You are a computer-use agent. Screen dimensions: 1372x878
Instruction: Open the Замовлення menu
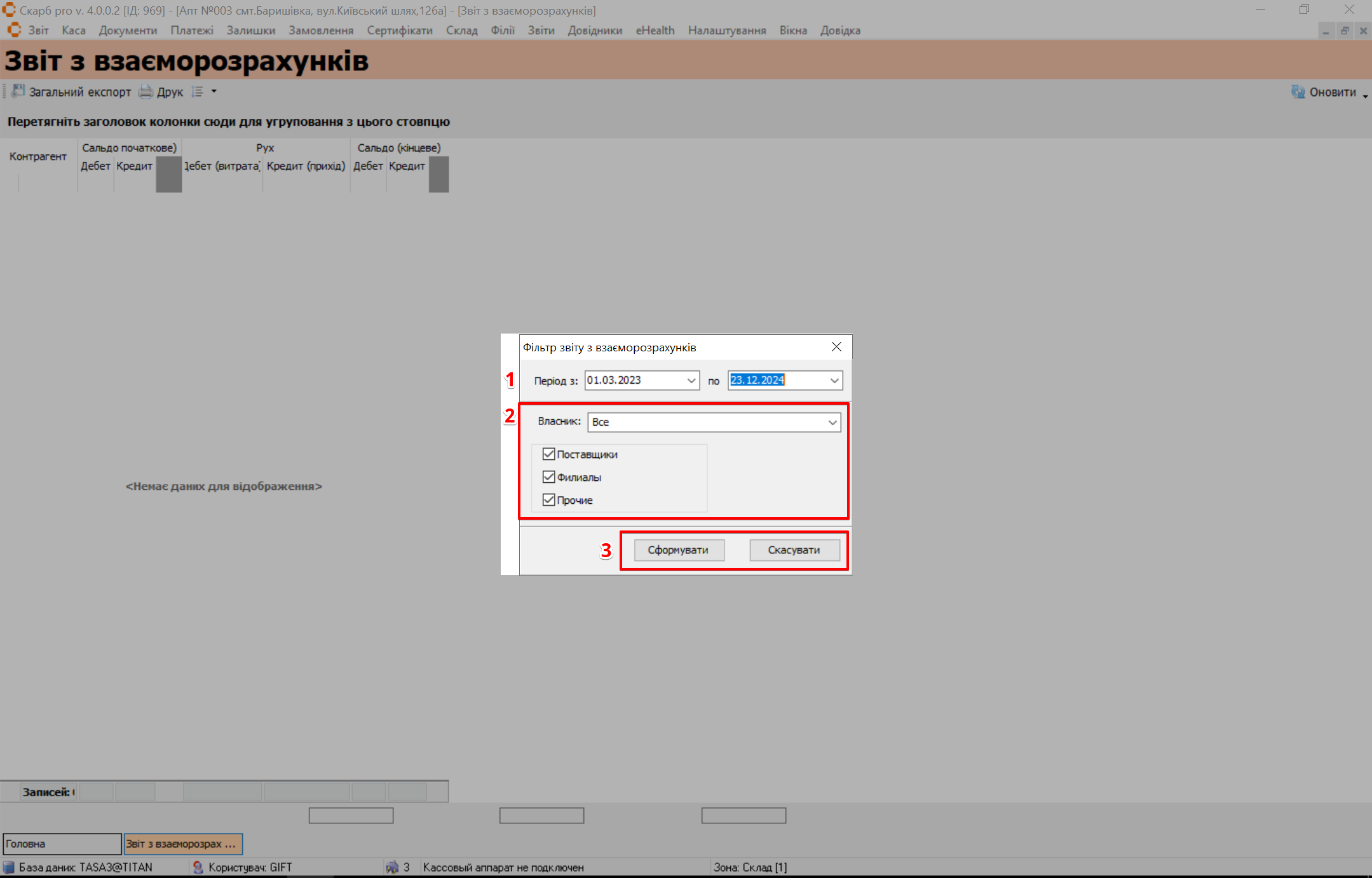tap(321, 30)
